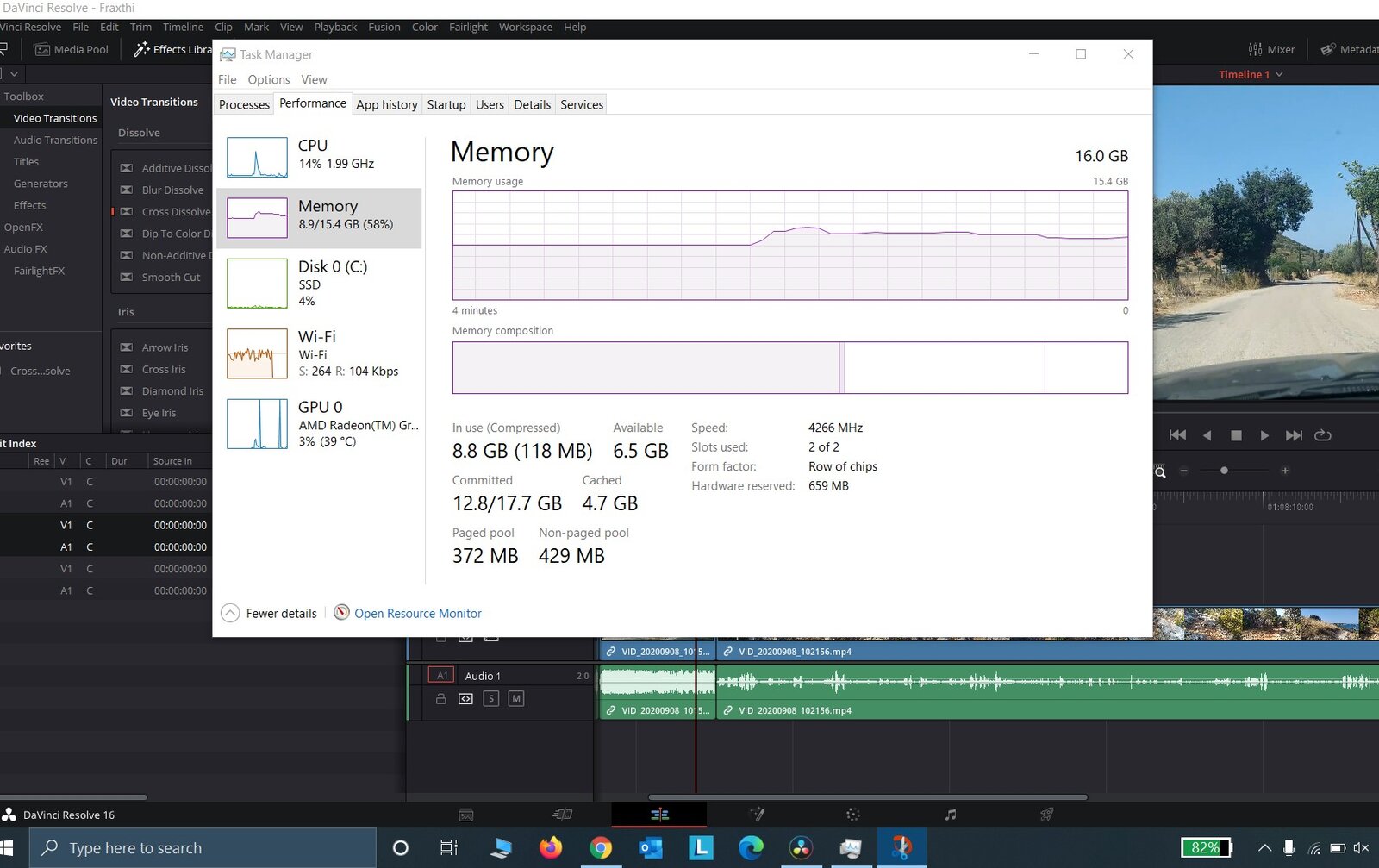This screenshot has height=868, width=1379.
Task: Open the Fusion page icon
Action: [757, 815]
